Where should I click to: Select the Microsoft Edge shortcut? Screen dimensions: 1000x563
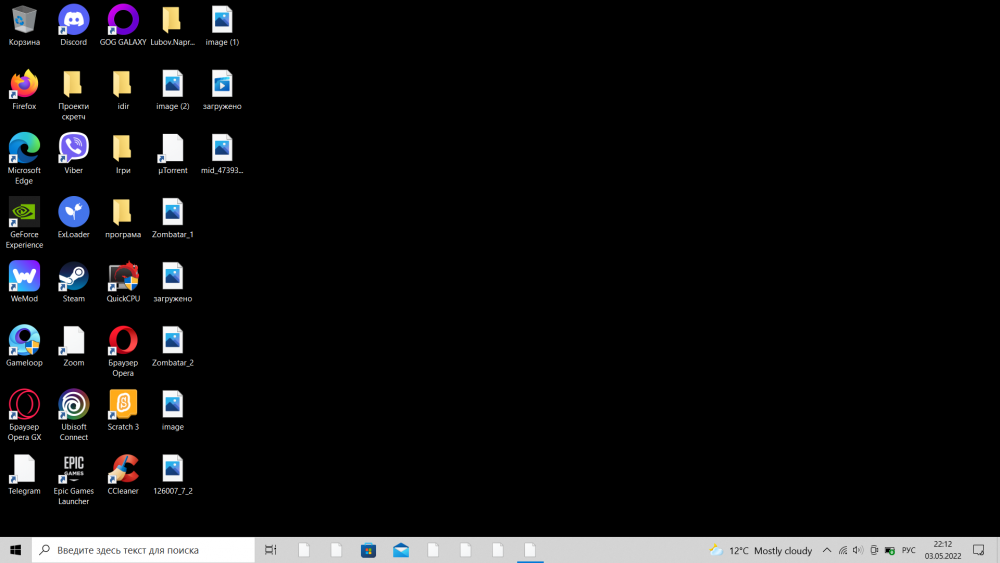coord(24,159)
